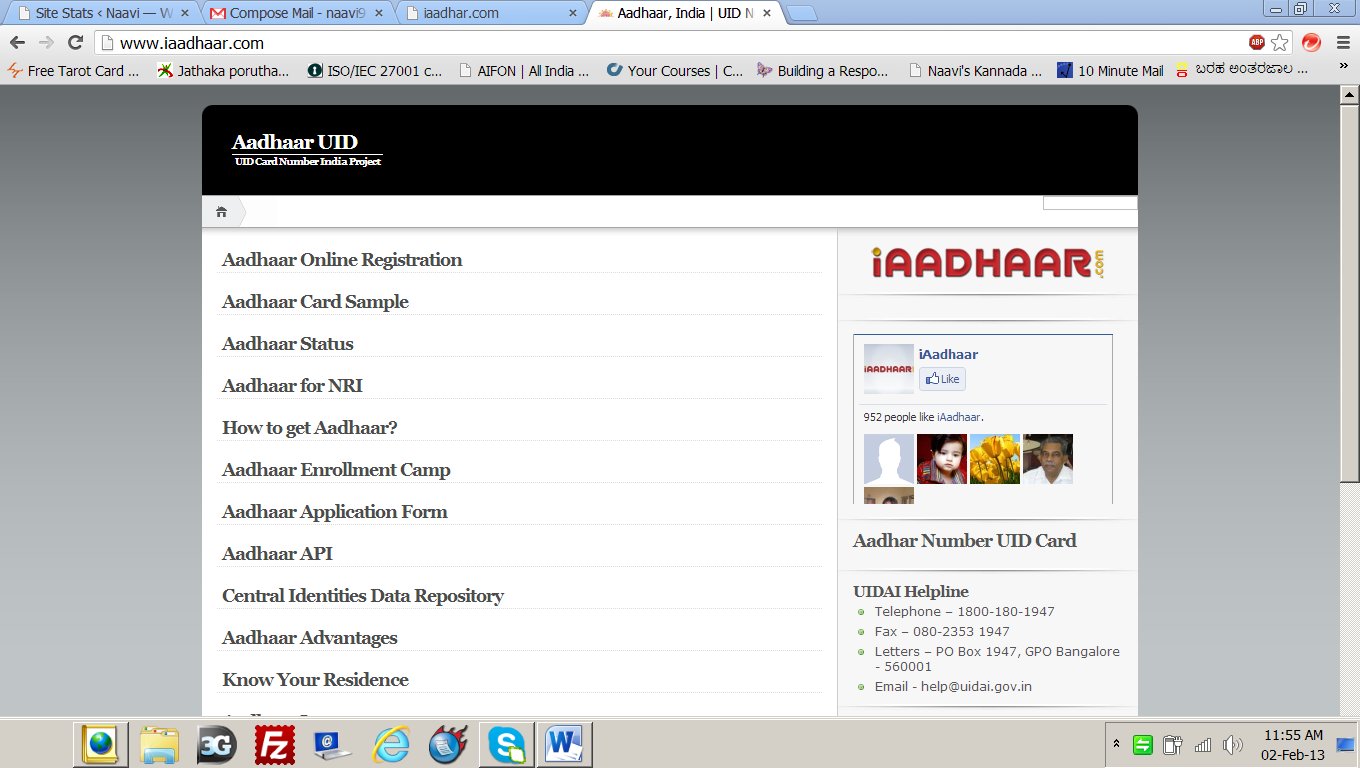Click the volume speaker tray icon

pos(1232,745)
